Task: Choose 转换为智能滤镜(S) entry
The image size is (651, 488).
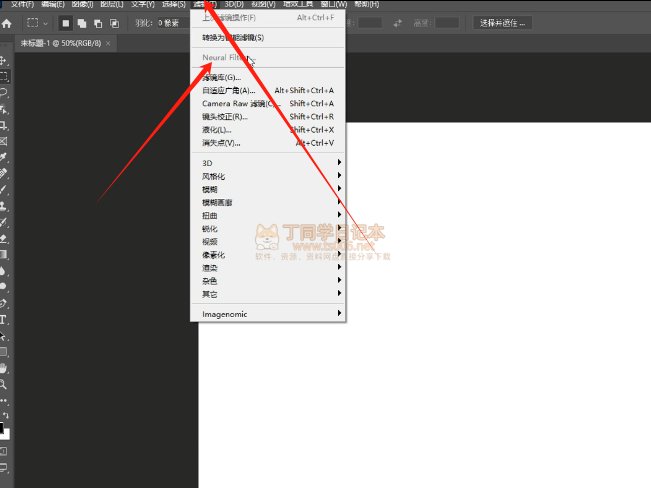Action: click(268, 37)
